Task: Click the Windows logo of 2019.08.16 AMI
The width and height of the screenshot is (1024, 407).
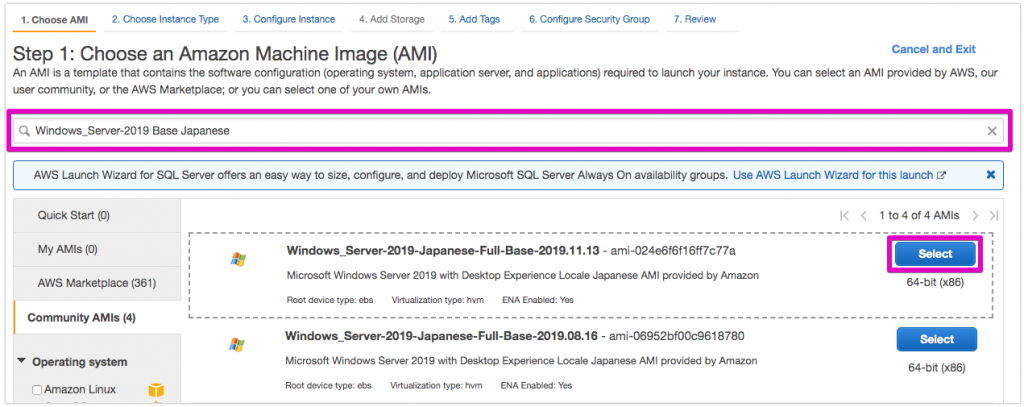Action: pyautogui.click(x=236, y=345)
